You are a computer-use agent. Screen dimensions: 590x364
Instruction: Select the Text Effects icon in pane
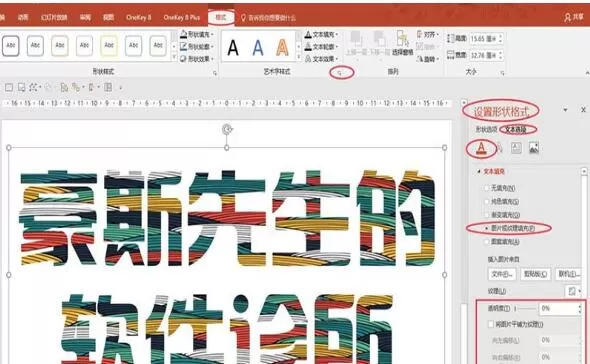pos(499,148)
